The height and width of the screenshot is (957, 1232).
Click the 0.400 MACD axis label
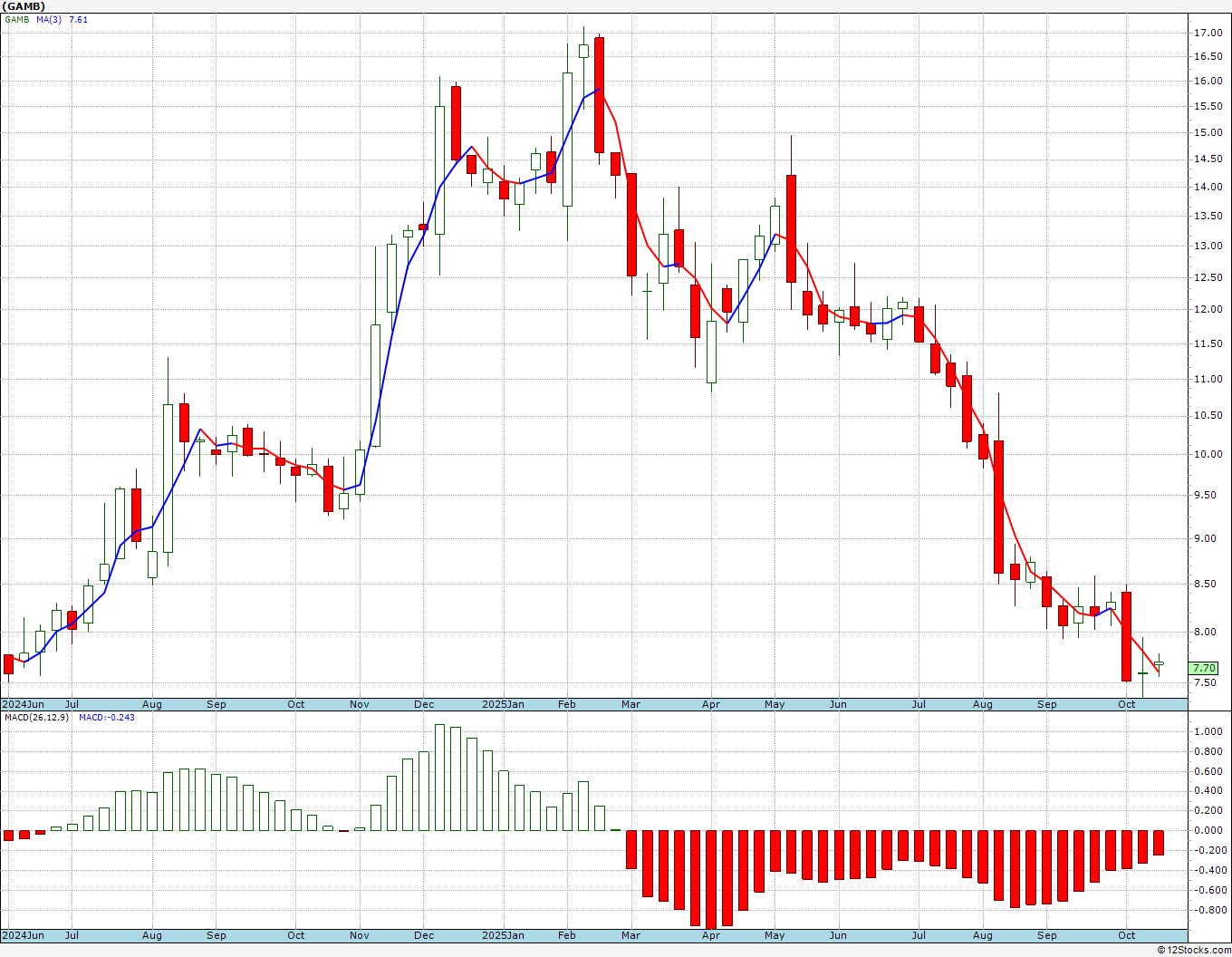pos(1208,790)
